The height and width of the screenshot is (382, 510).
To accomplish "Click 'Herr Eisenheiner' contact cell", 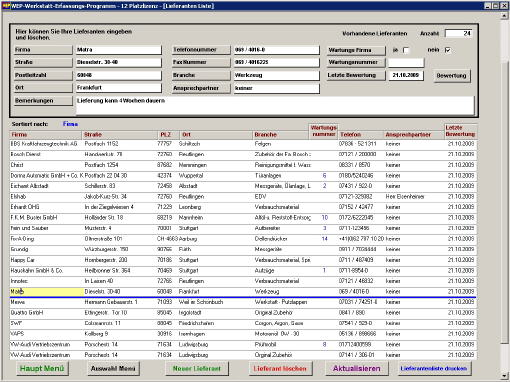I will pyautogui.click(x=405, y=197).
